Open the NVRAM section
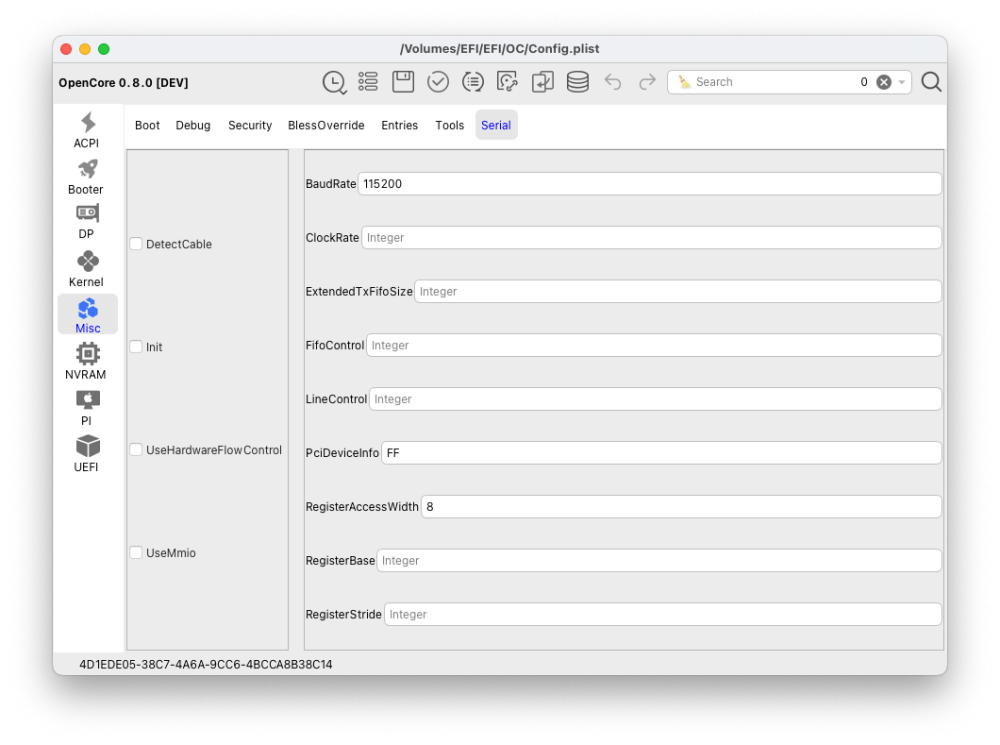 pos(87,361)
